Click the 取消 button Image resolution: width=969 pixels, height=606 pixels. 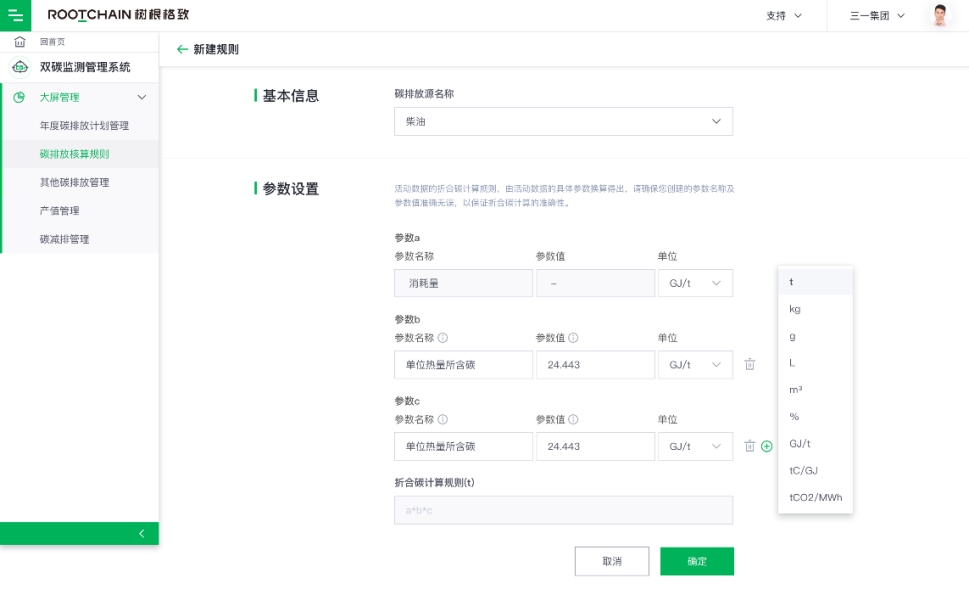click(x=612, y=561)
